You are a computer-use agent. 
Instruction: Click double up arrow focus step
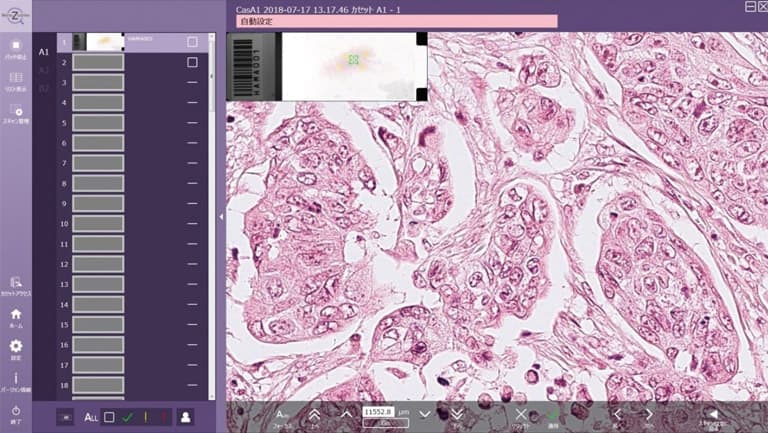(314, 414)
